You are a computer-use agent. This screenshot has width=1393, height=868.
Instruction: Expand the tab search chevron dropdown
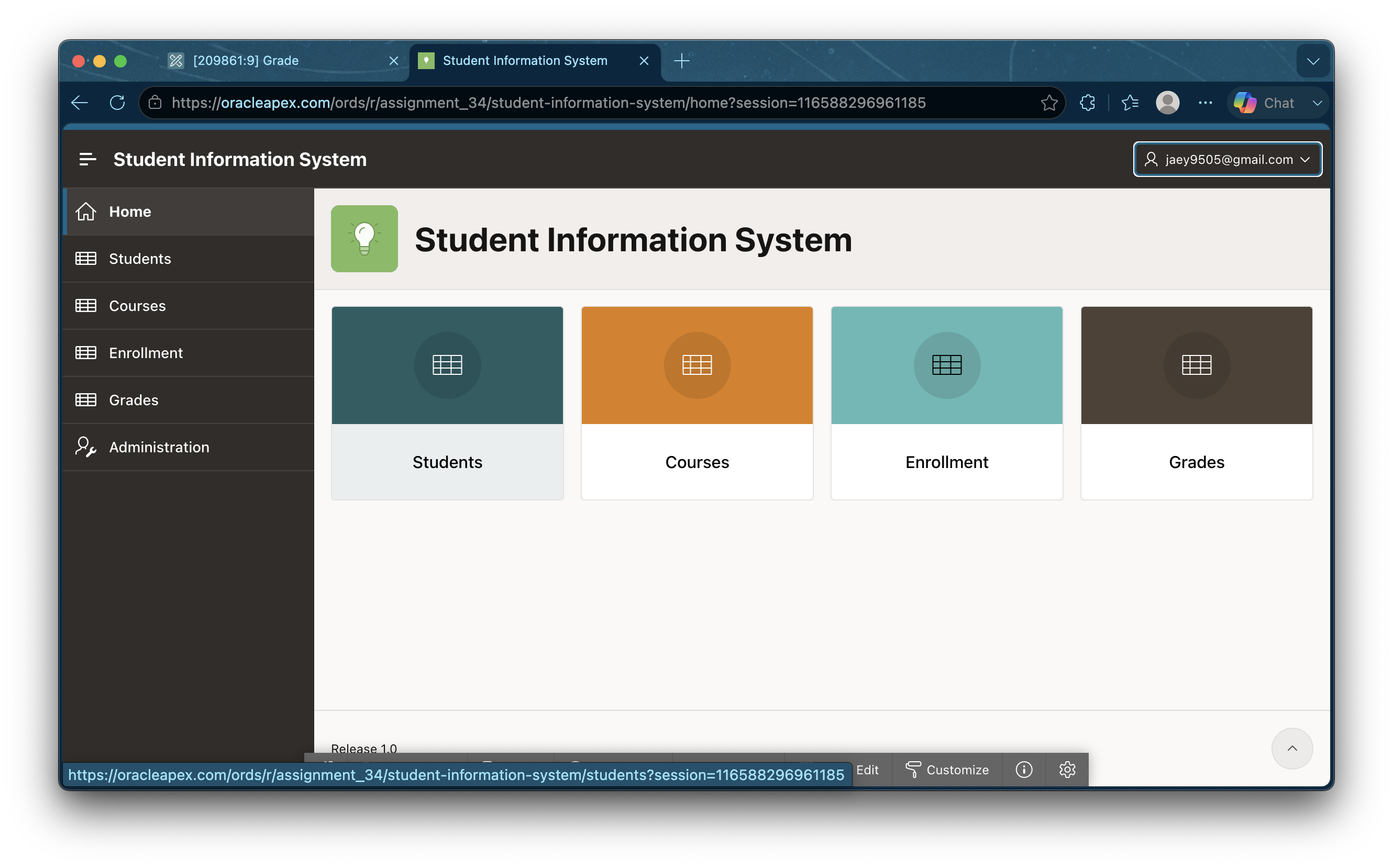click(x=1312, y=61)
